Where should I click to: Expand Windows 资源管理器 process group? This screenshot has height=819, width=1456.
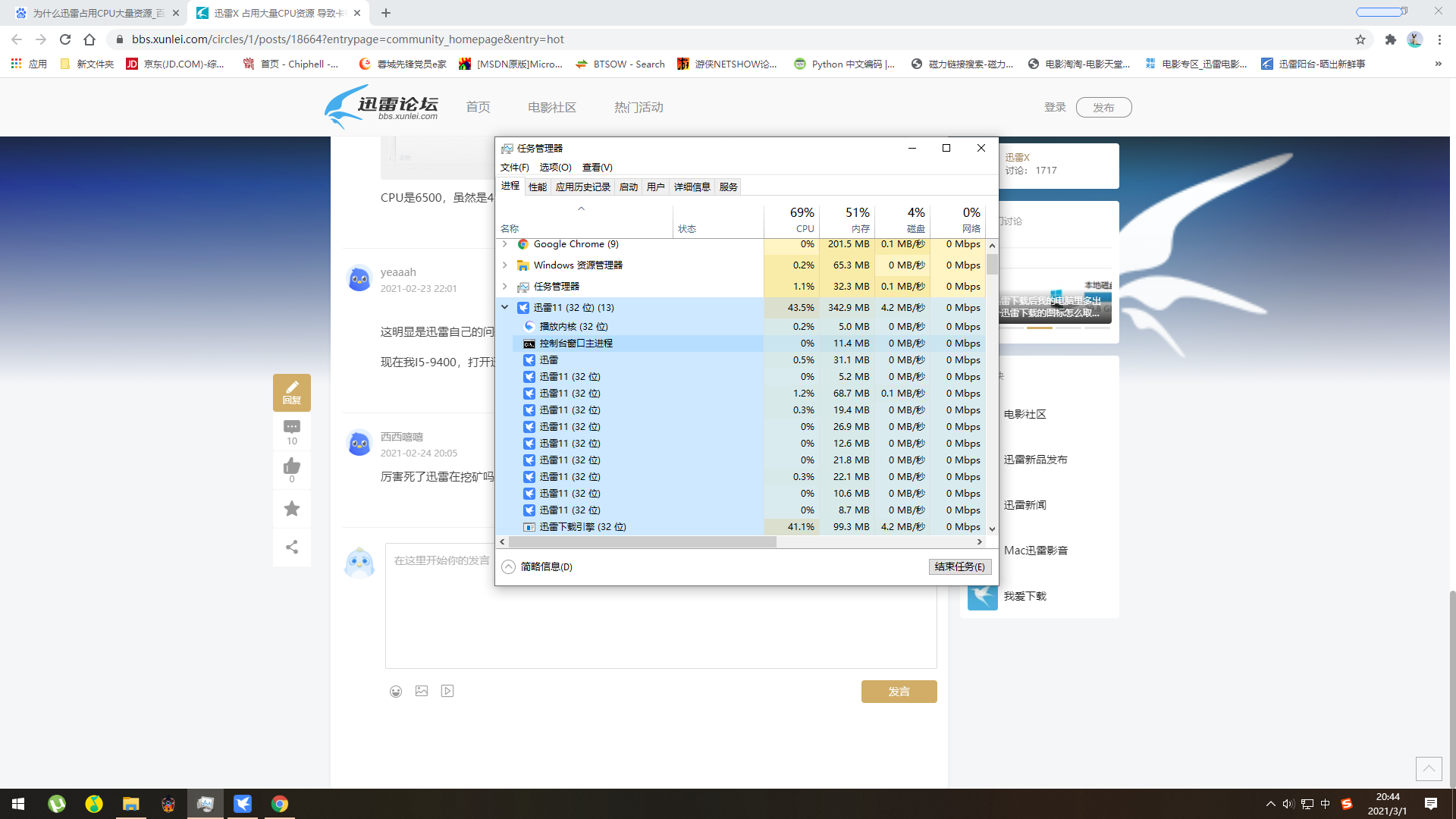click(505, 265)
